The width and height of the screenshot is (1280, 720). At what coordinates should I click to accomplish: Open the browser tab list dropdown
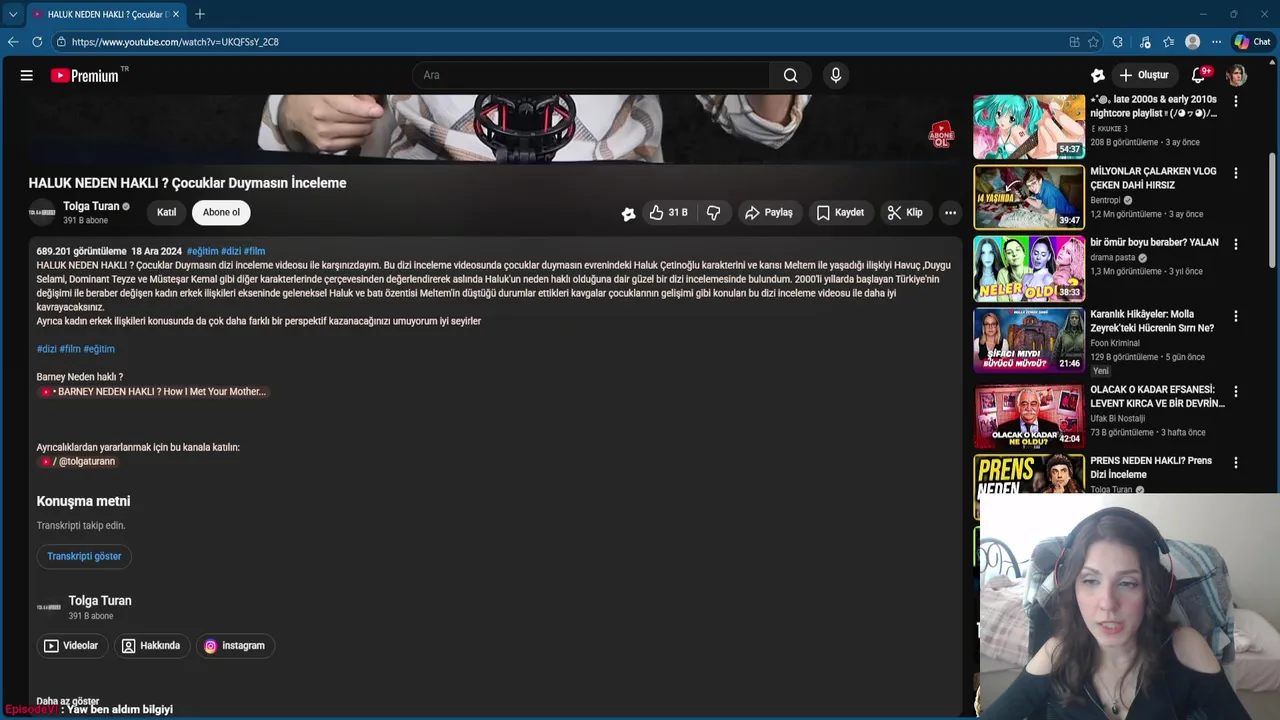tap(13, 14)
